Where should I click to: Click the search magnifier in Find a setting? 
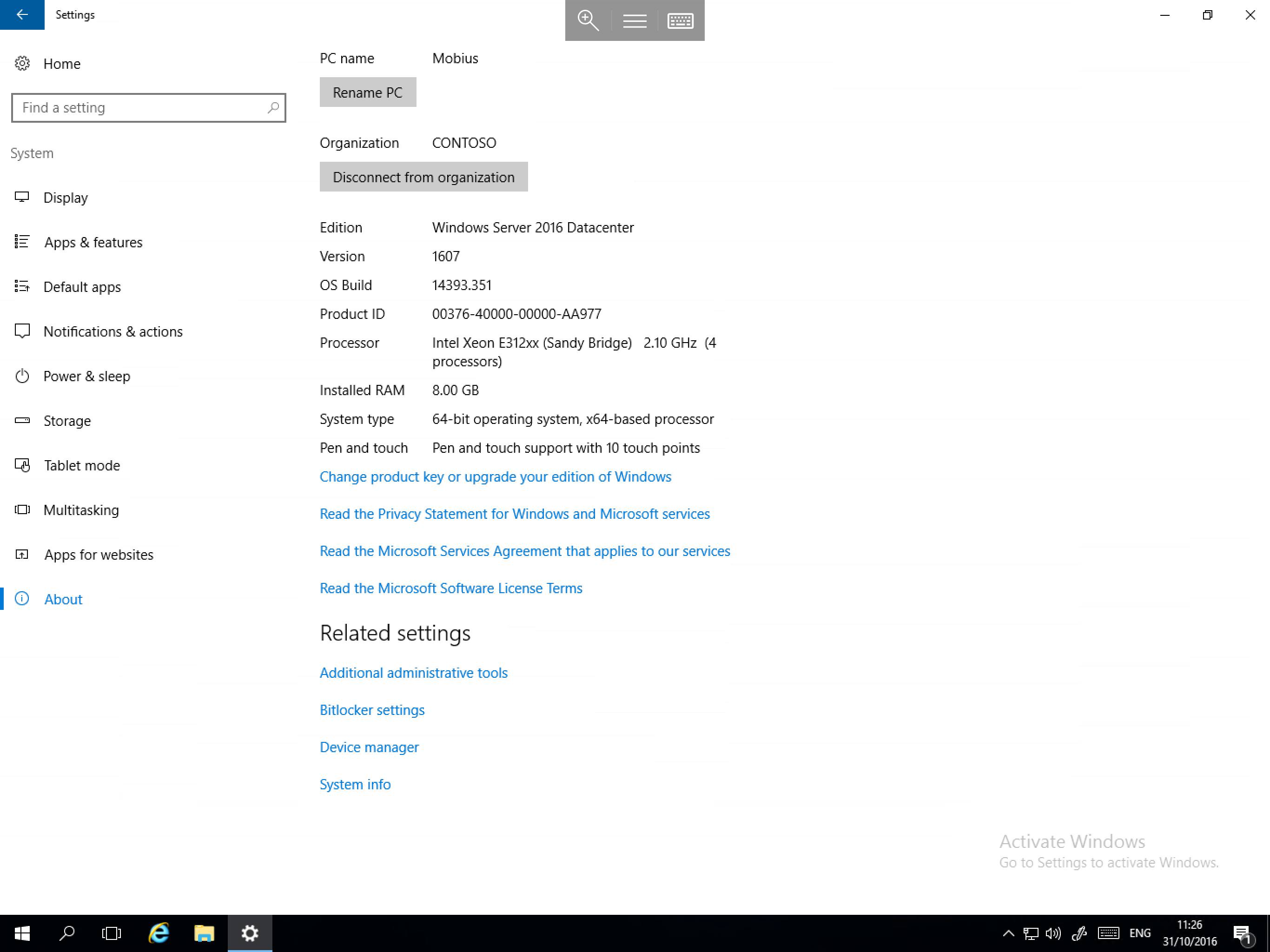(x=273, y=108)
